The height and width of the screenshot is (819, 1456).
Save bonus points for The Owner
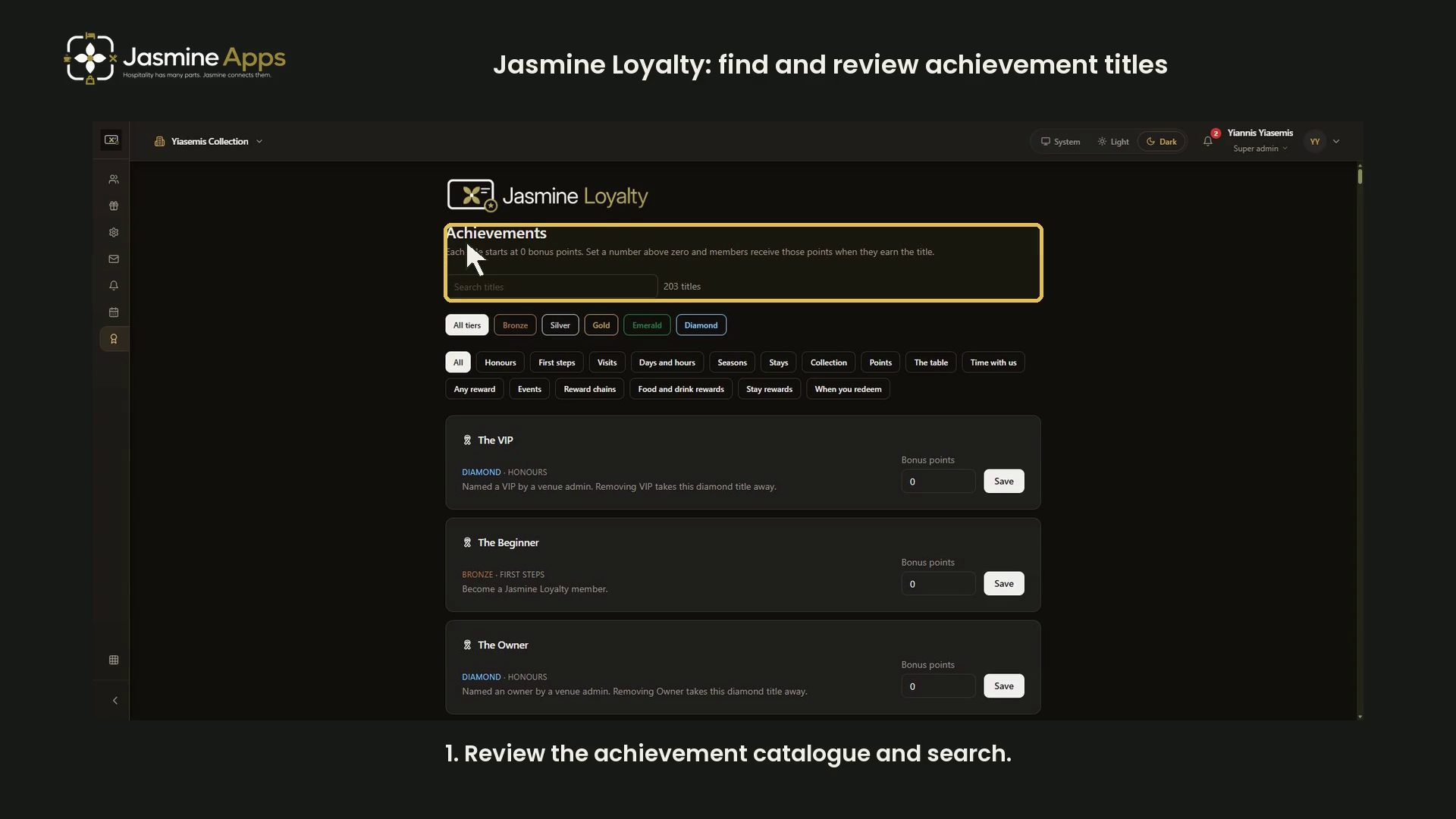1004,686
